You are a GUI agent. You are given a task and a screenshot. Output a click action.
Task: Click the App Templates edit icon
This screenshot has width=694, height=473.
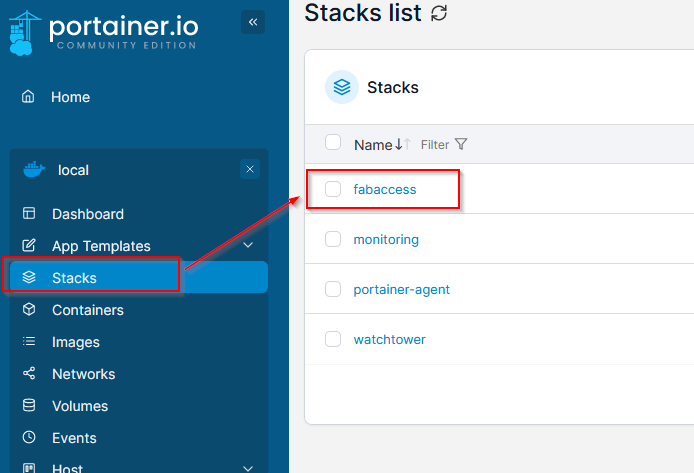click(x=29, y=245)
